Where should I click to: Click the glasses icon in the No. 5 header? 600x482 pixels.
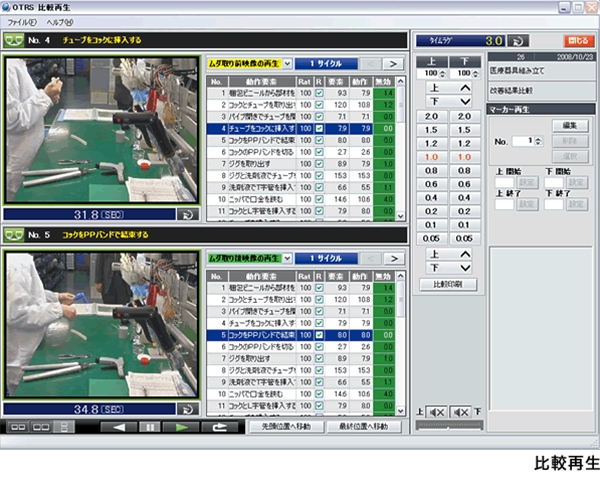14,235
